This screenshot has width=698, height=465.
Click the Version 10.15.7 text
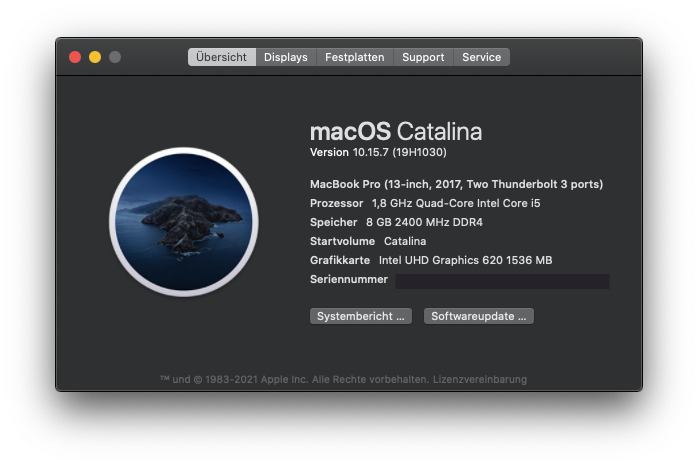pyautogui.click(x=378, y=152)
